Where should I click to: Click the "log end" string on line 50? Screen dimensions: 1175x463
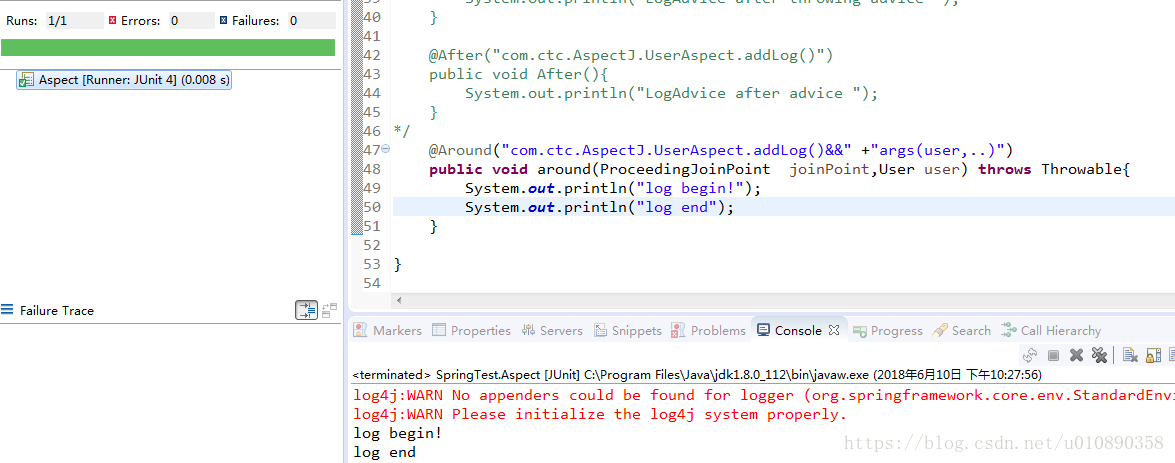[675, 207]
